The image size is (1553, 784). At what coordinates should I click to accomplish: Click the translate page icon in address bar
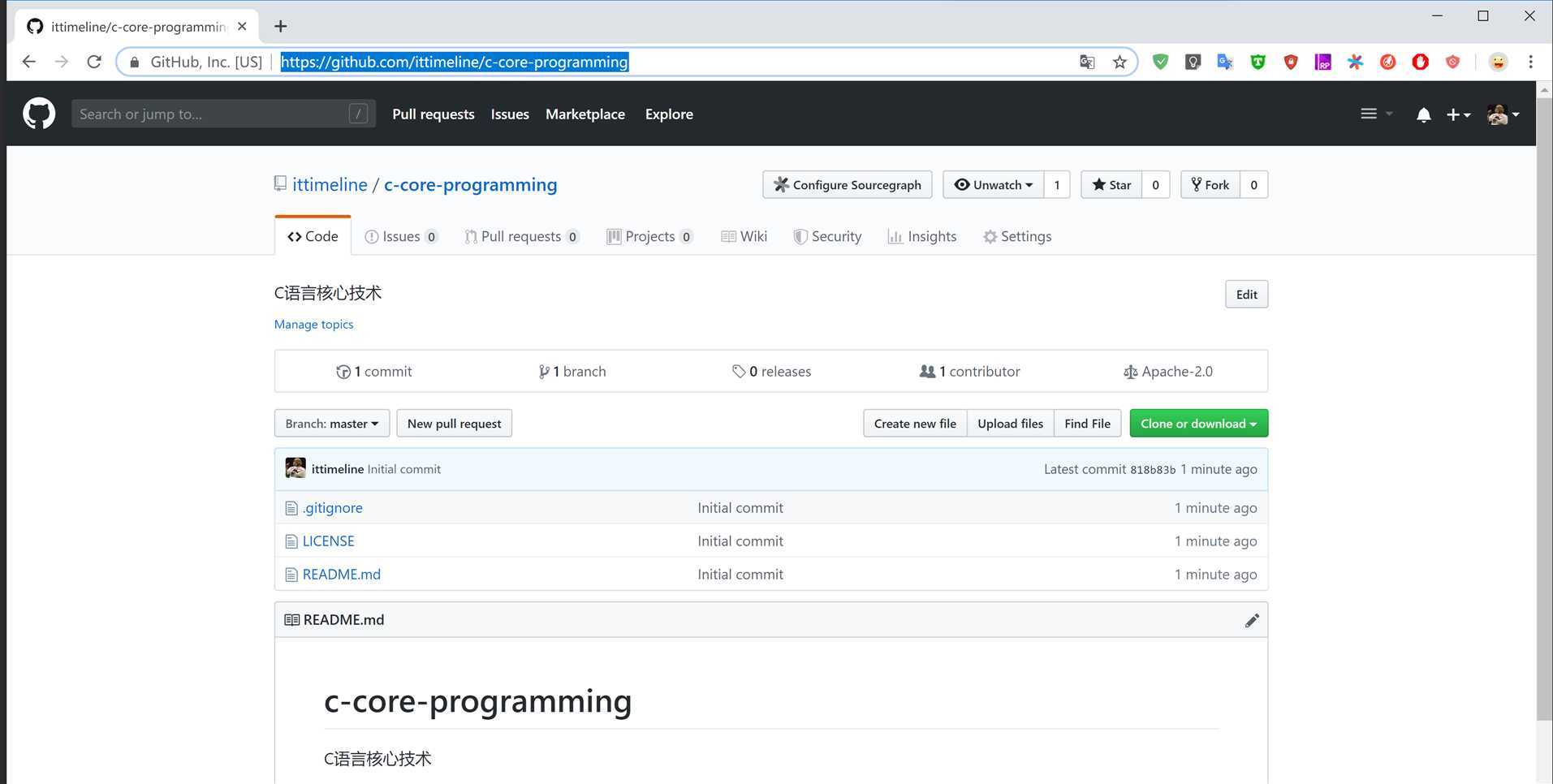pyautogui.click(x=1087, y=62)
